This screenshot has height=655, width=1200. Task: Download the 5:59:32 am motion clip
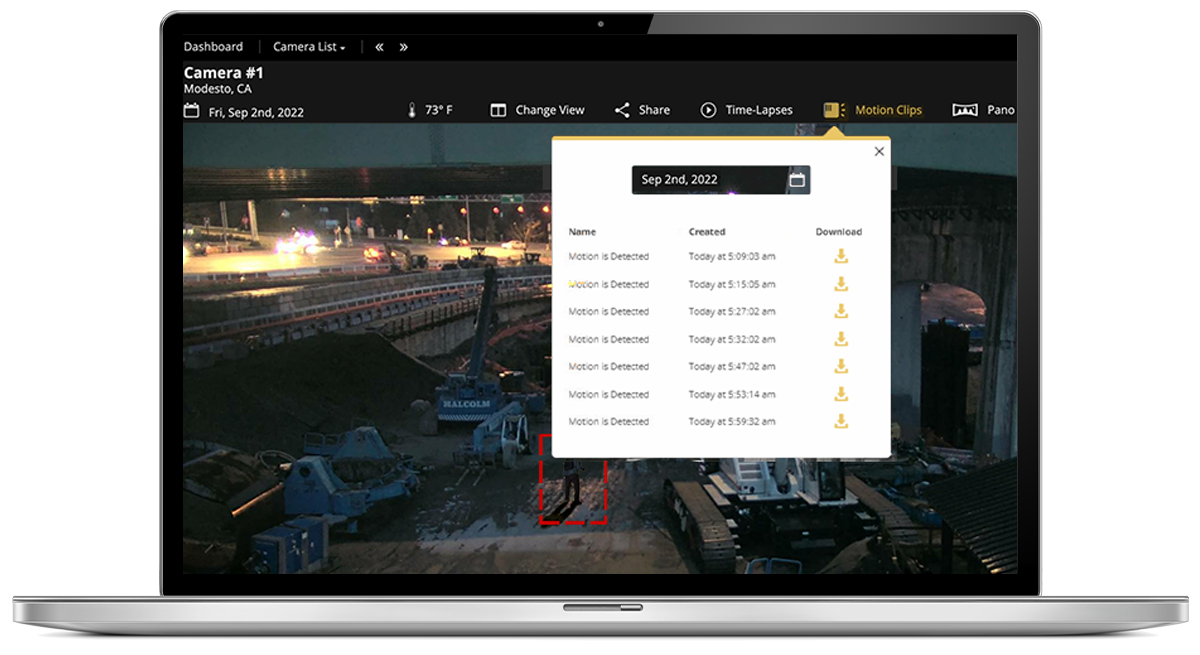pos(841,421)
